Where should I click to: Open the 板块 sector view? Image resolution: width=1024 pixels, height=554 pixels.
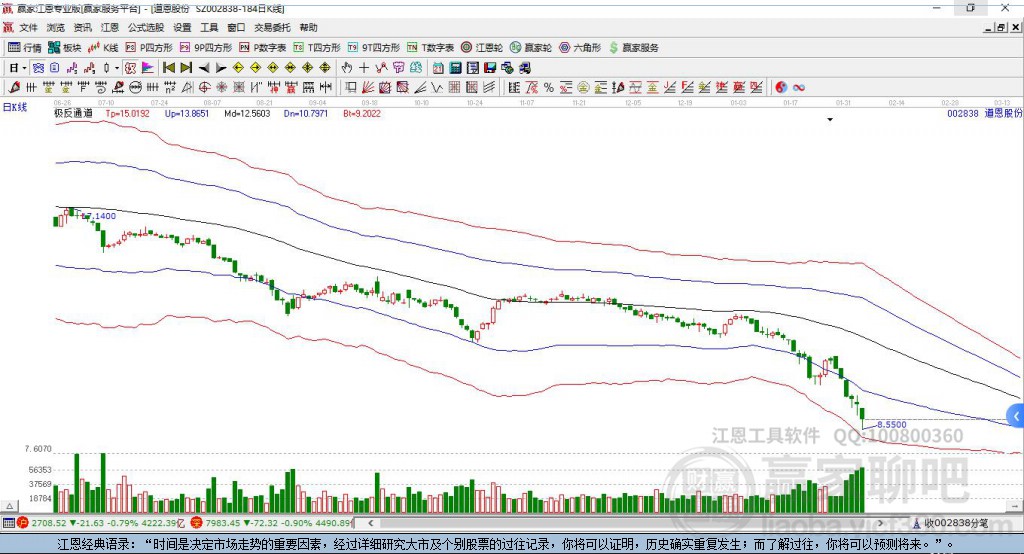pos(64,48)
